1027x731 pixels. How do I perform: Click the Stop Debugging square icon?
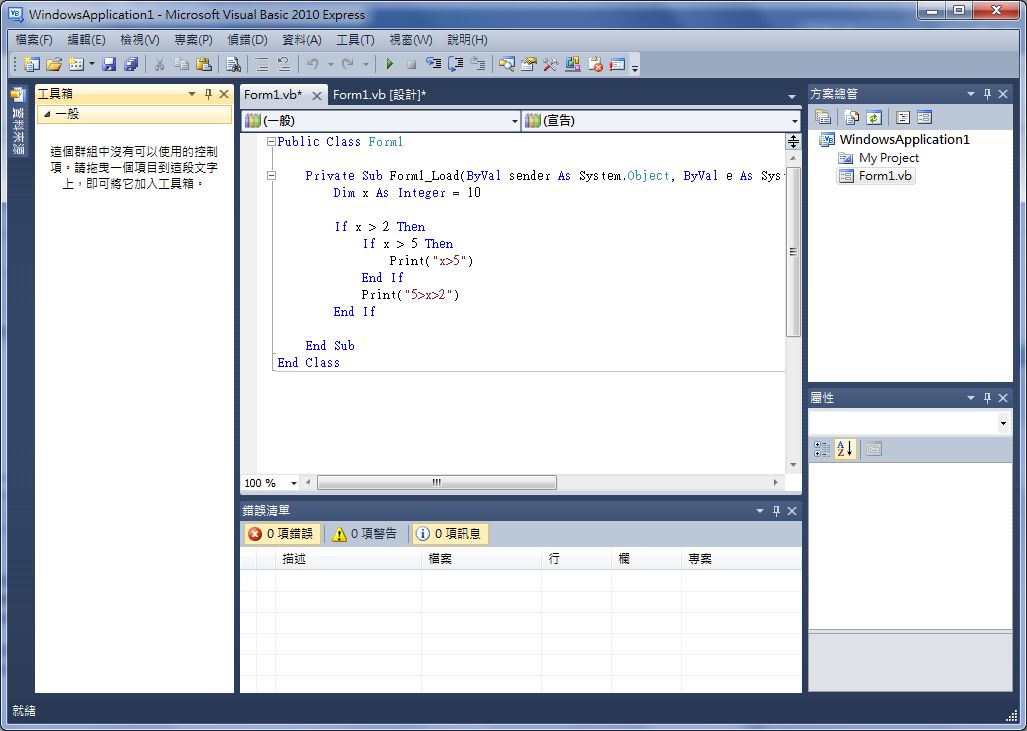(x=411, y=64)
